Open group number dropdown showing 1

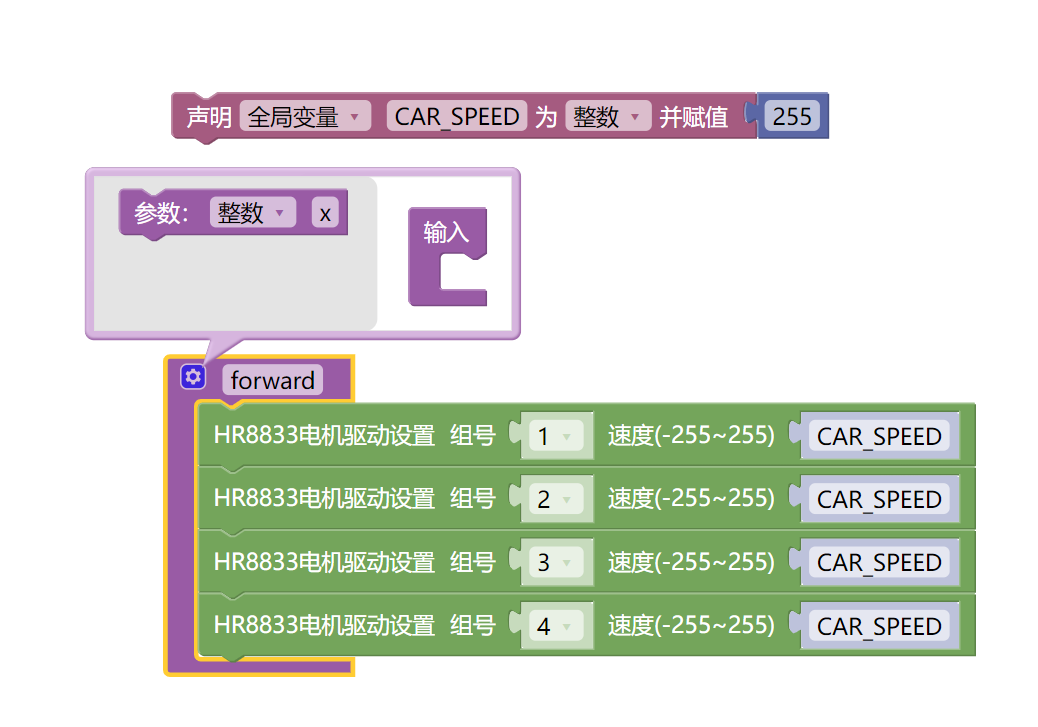555,436
